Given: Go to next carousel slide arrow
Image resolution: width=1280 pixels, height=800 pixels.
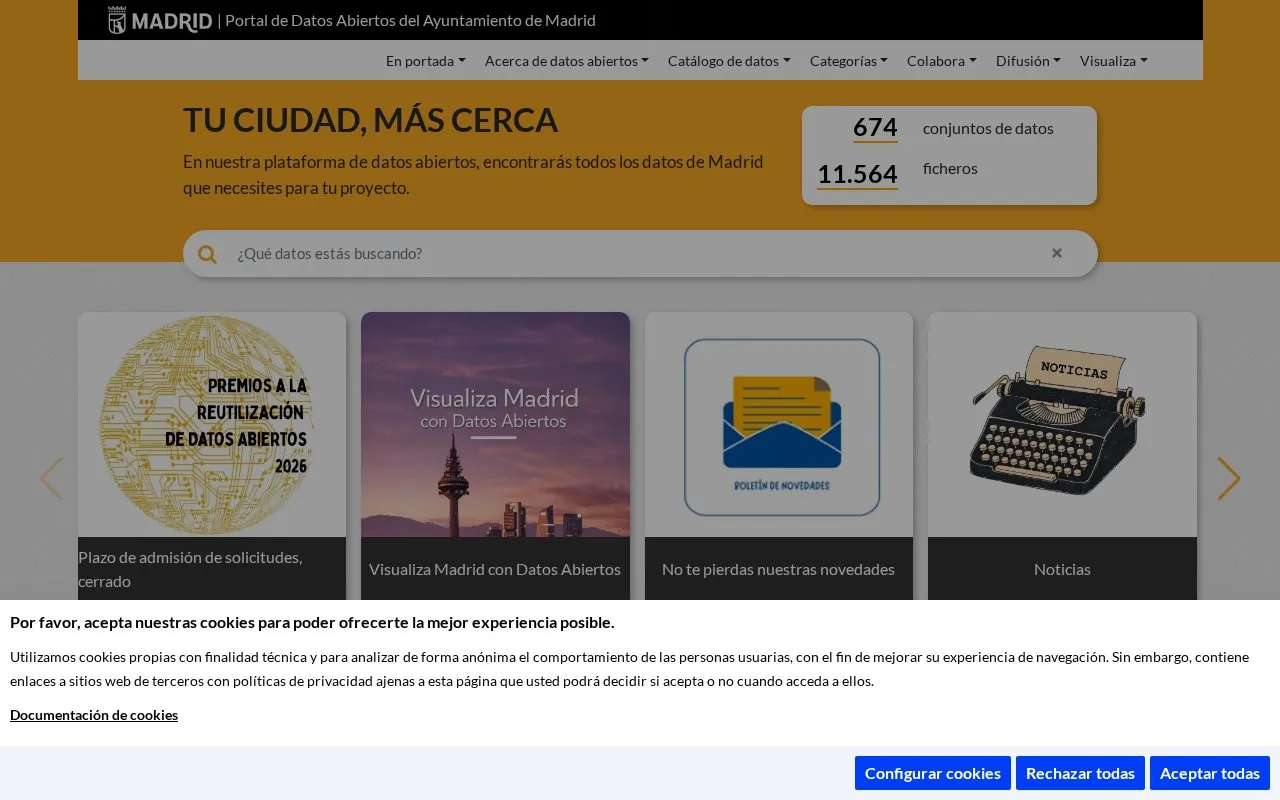Looking at the screenshot, I should [1229, 479].
